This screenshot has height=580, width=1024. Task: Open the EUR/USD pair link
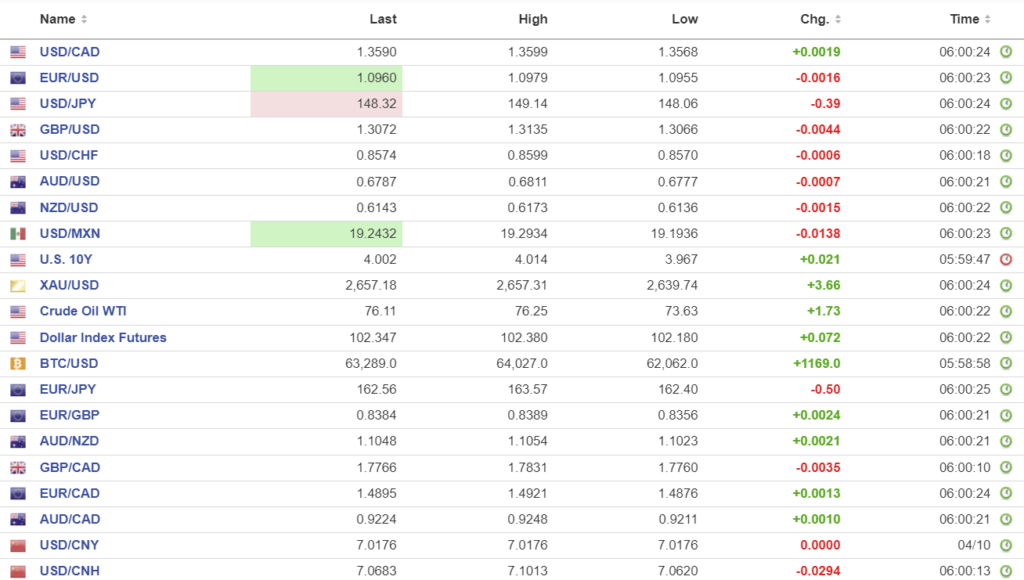click(69, 78)
